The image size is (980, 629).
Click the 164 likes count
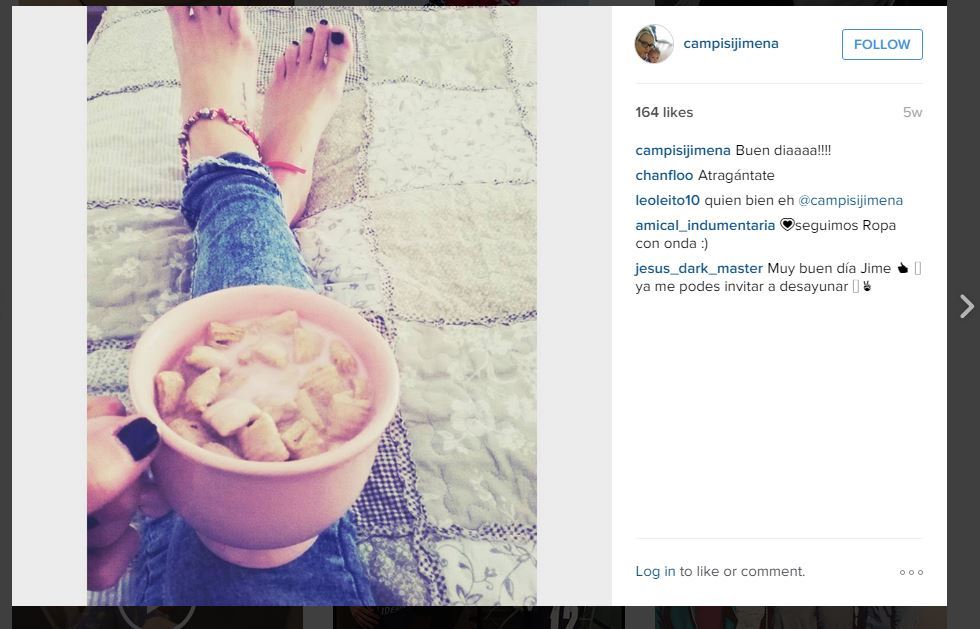[664, 113]
